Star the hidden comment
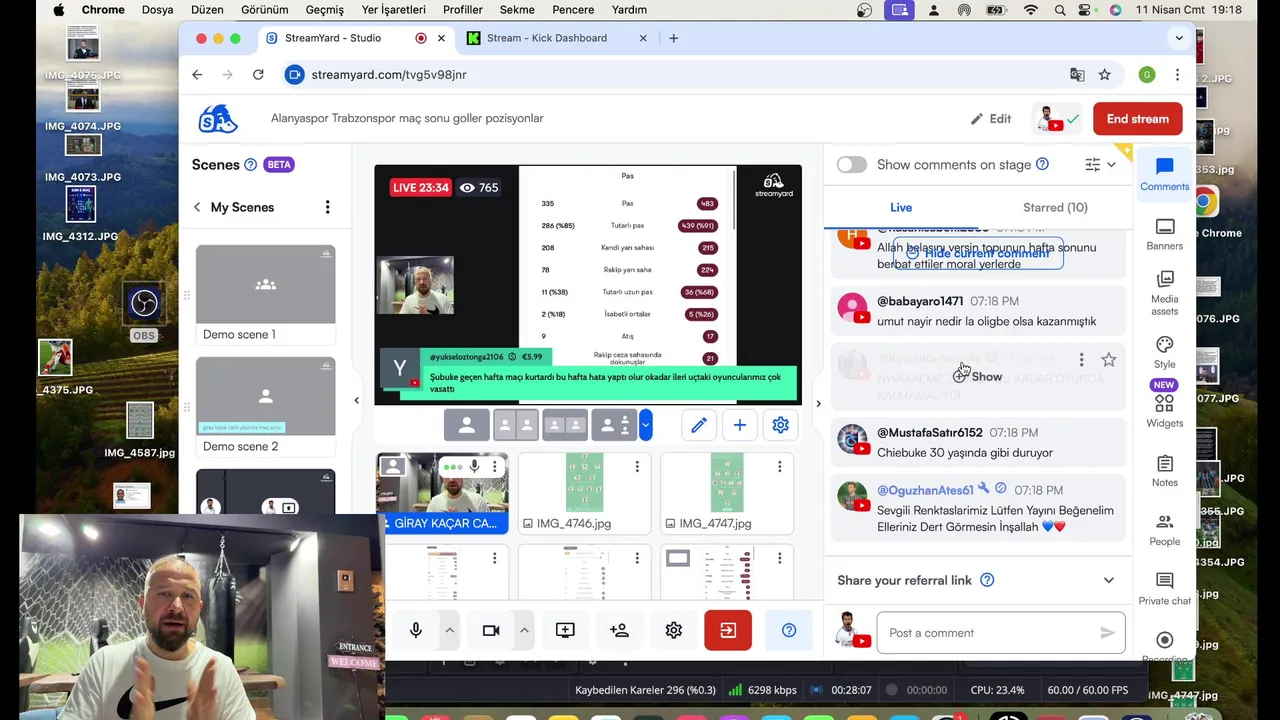This screenshot has width=1280, height=720. (1108, 359)
